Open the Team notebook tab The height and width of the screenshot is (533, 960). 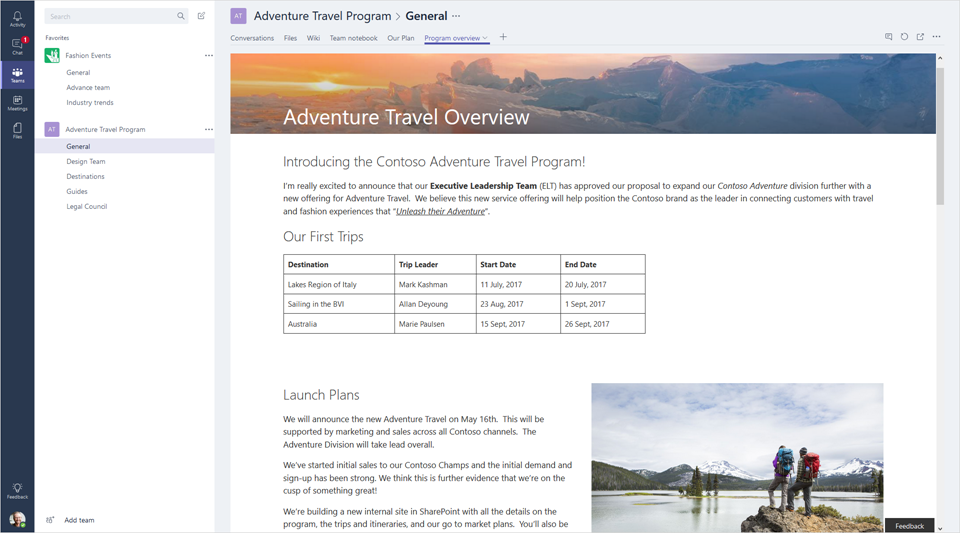tap(354, 38)
